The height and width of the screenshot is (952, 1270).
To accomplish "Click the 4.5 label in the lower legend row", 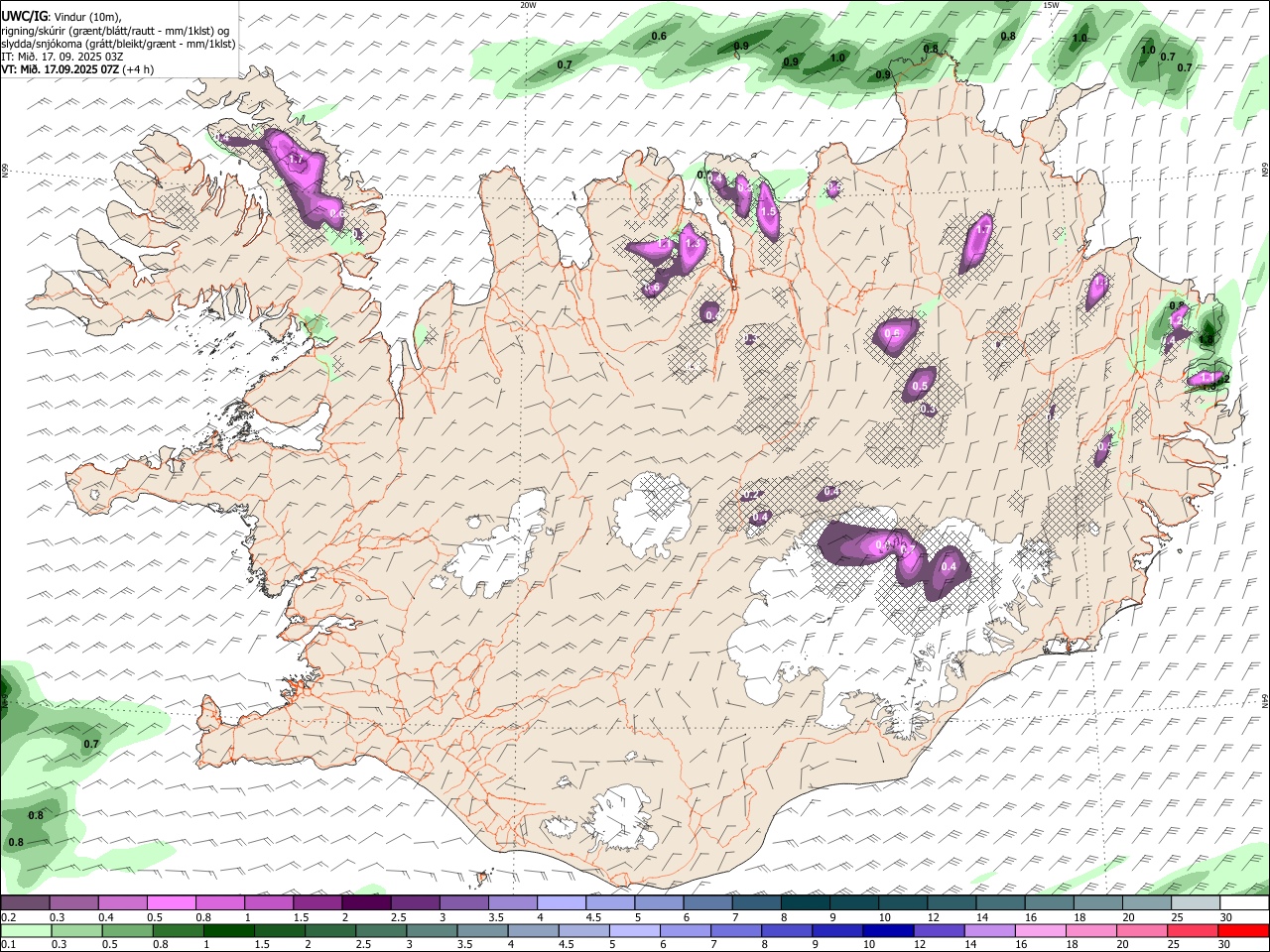I will pyautogui.click(x=566, y=945).
